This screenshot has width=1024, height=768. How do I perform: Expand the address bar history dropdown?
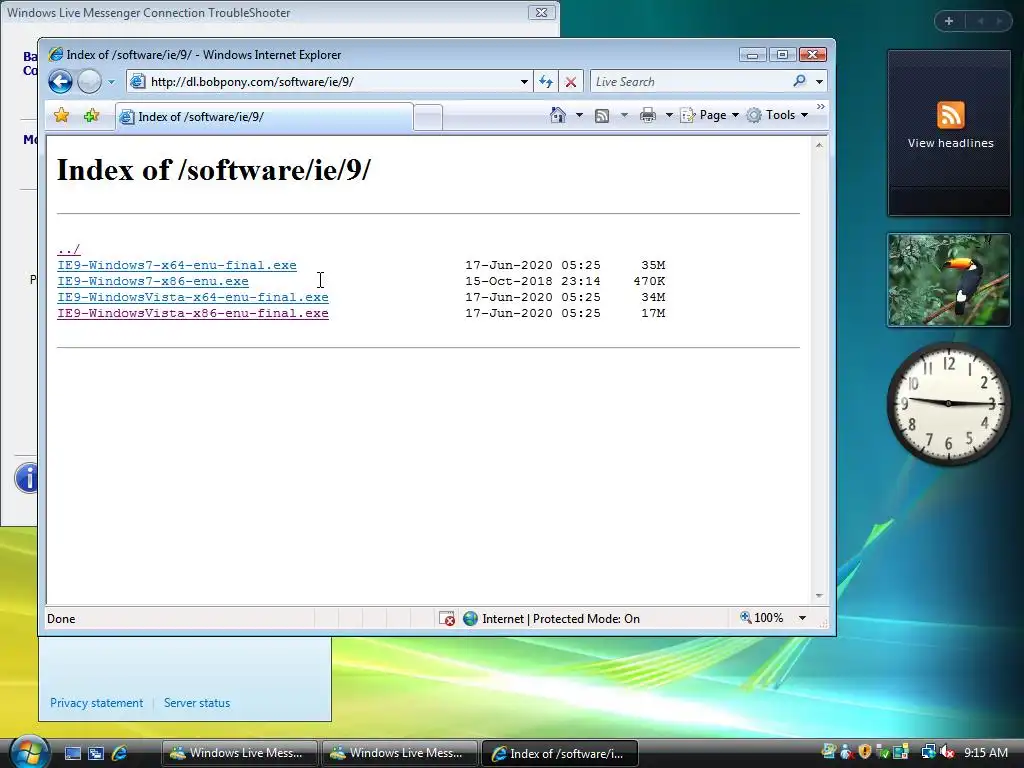(524, 82)
